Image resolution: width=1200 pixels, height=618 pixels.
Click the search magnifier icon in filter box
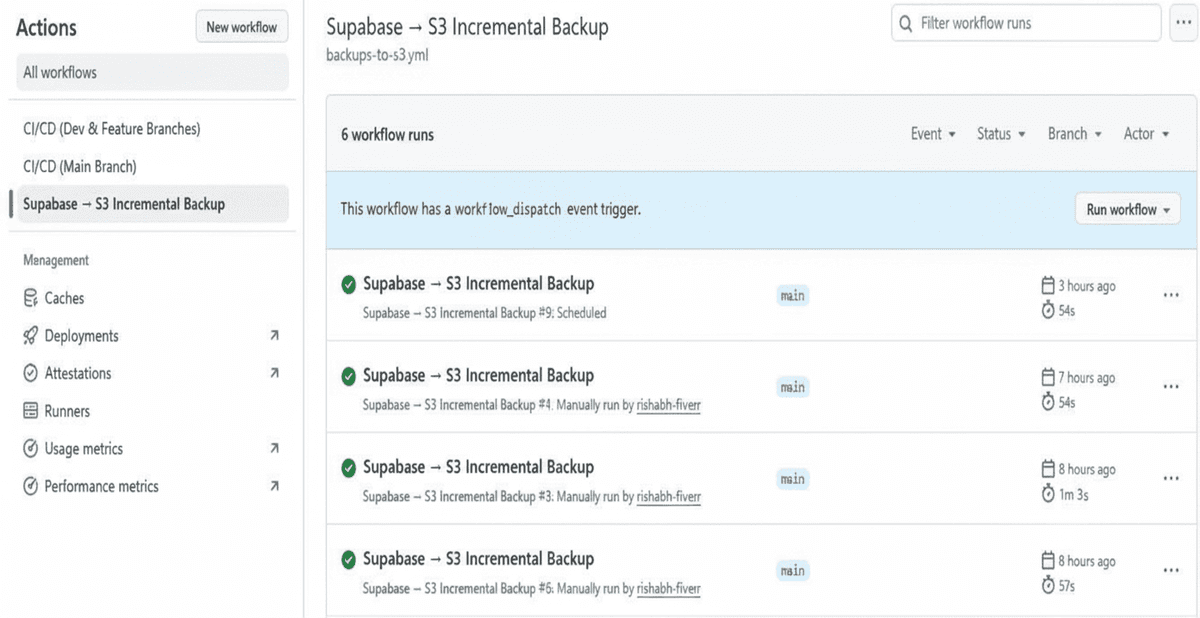click(x=906, y=23)
